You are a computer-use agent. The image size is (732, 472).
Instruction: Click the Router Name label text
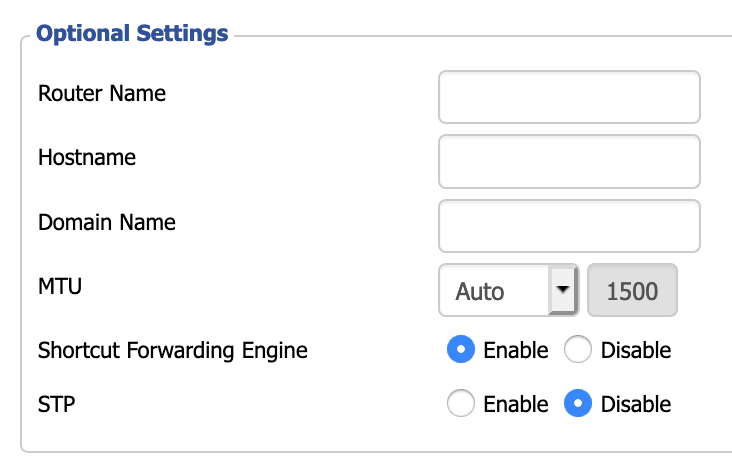102,93
